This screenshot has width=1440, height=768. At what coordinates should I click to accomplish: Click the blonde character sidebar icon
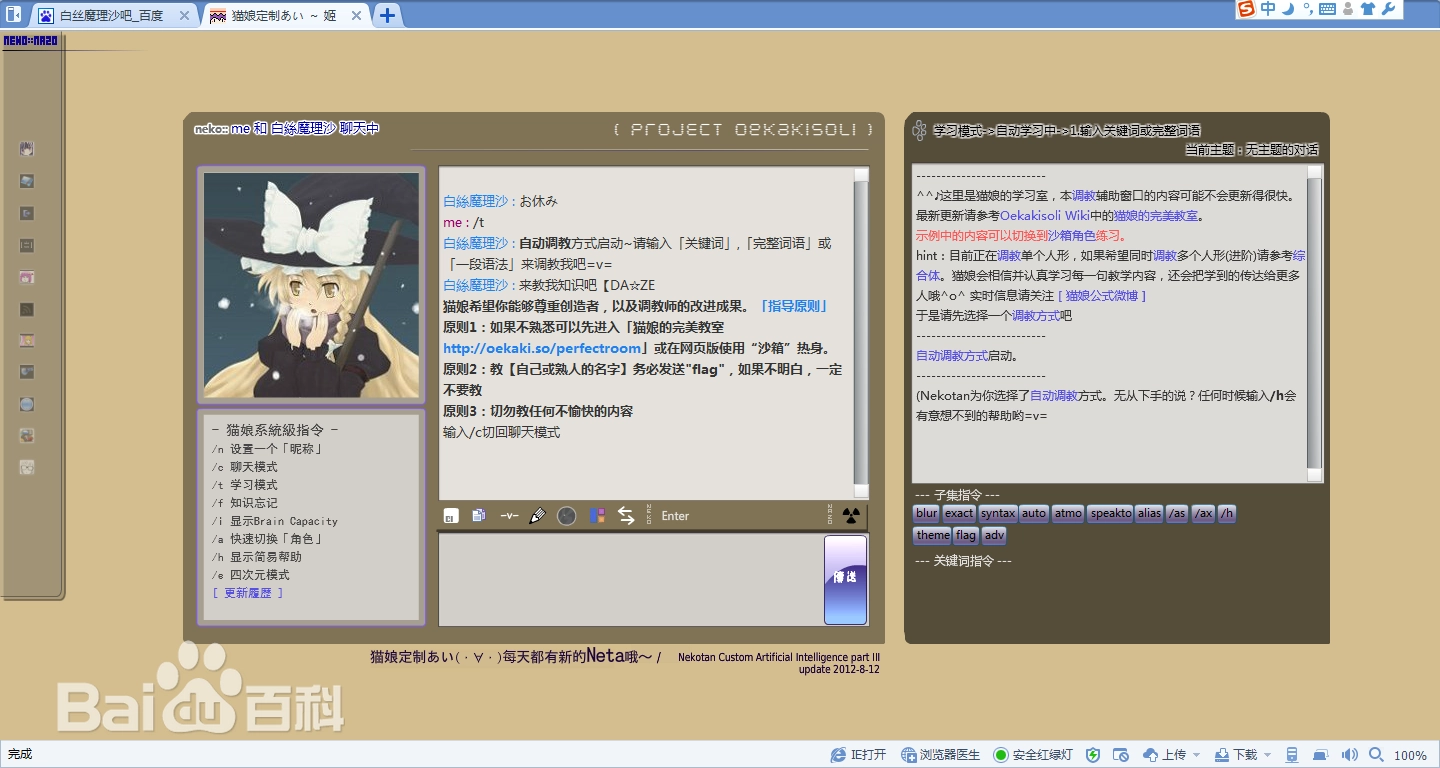(27, 341)
